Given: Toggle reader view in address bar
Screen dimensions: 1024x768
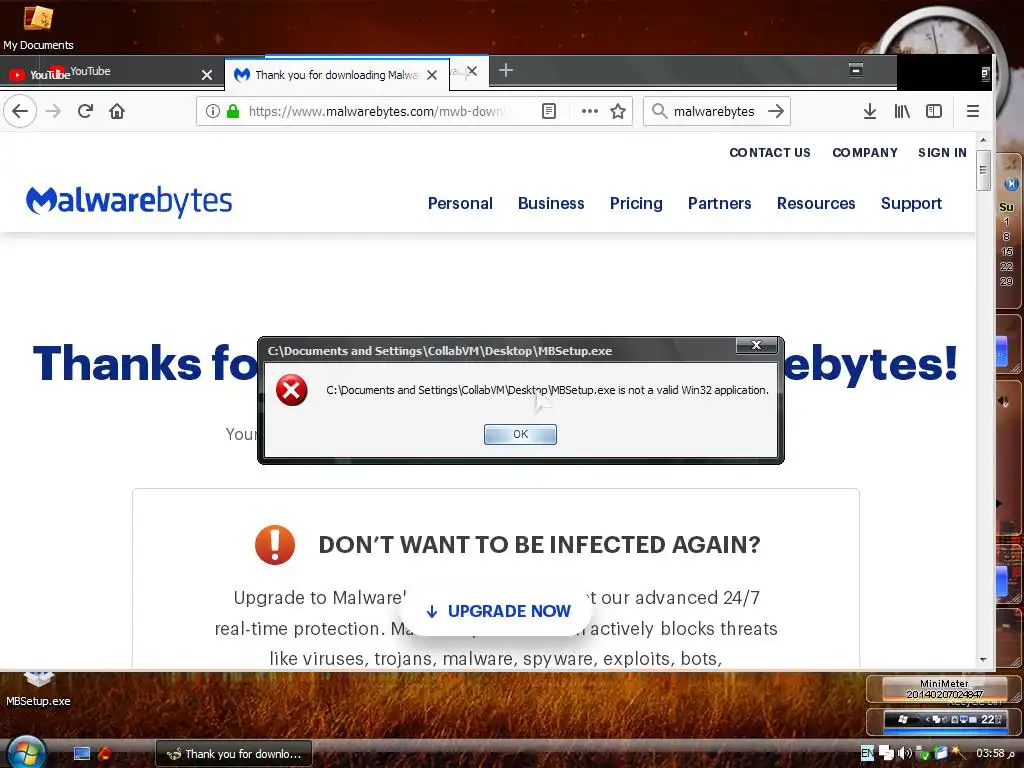Looking at the screenshot, I should point(549,111).
